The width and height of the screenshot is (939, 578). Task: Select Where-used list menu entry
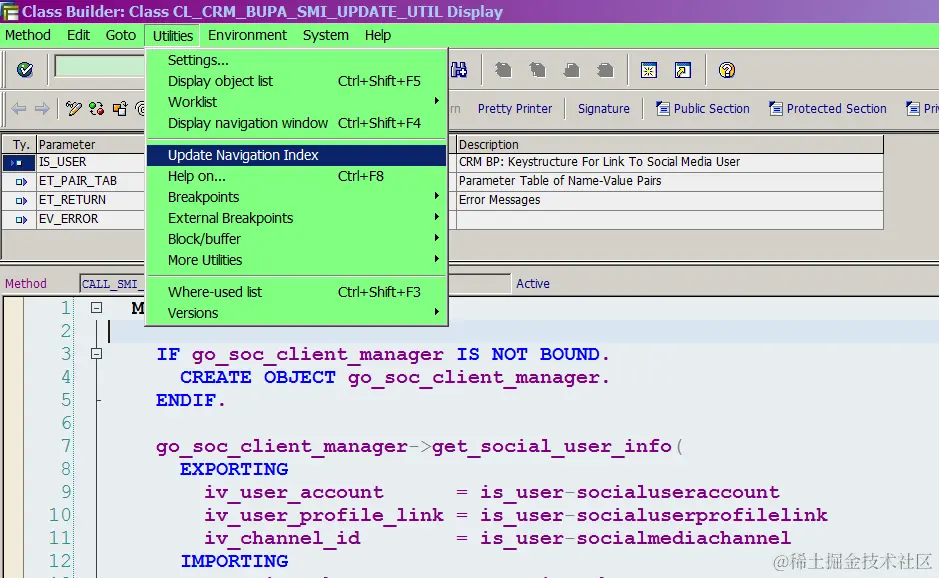[x=296, y=292]
